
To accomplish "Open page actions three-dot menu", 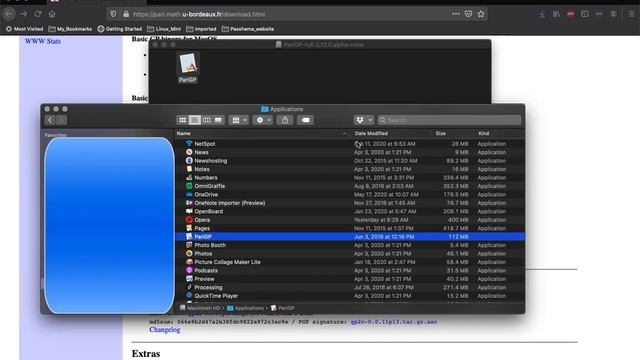I will (456, 14).
